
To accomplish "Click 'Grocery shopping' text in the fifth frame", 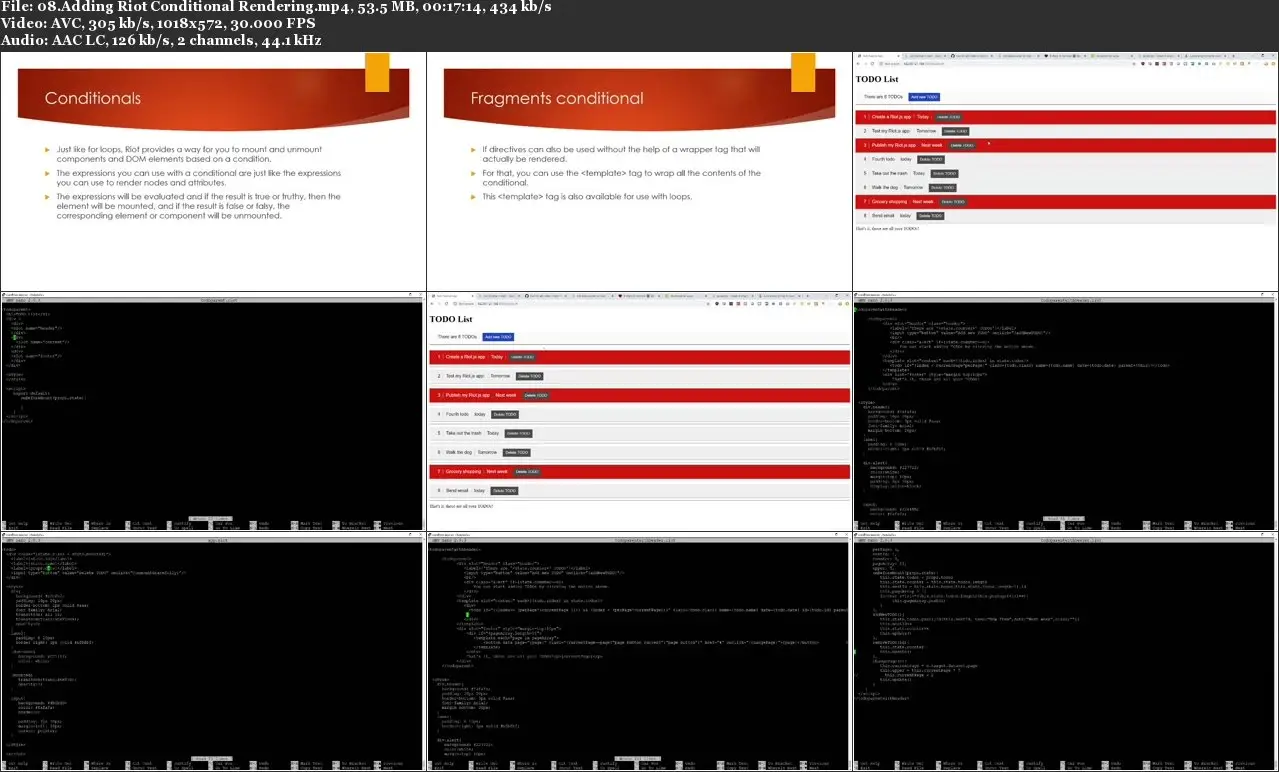I will click(x=463, y=471).
